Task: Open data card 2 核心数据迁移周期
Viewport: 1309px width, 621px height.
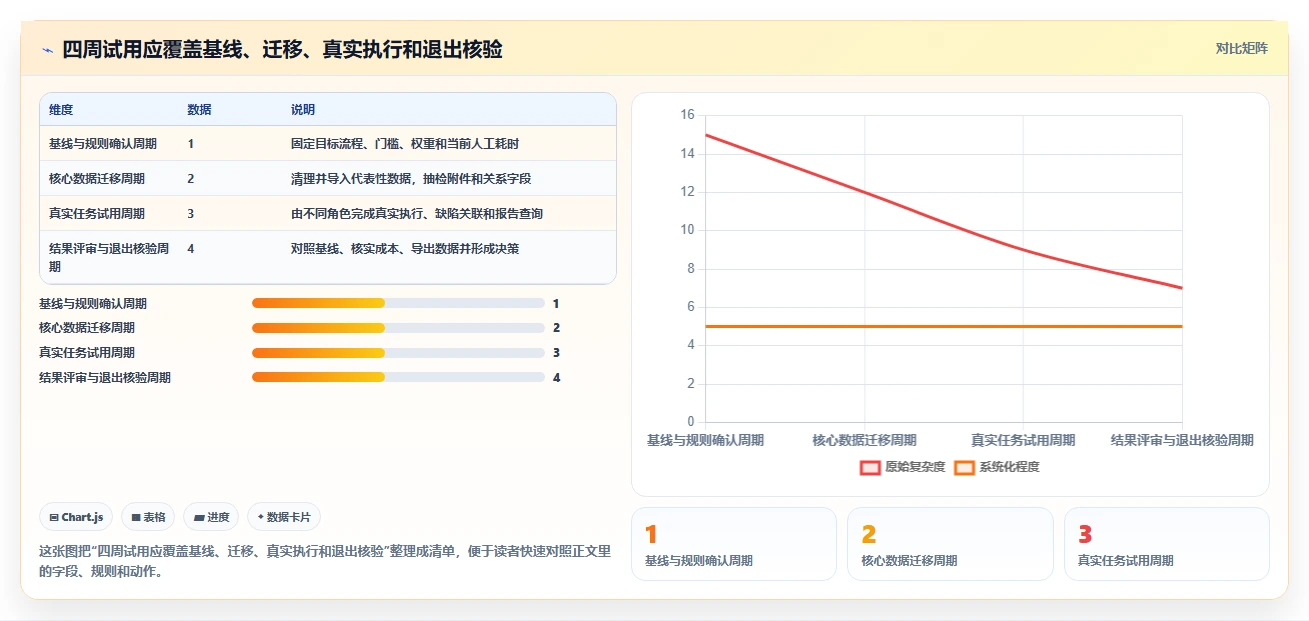Action: (x=950, y=544)
